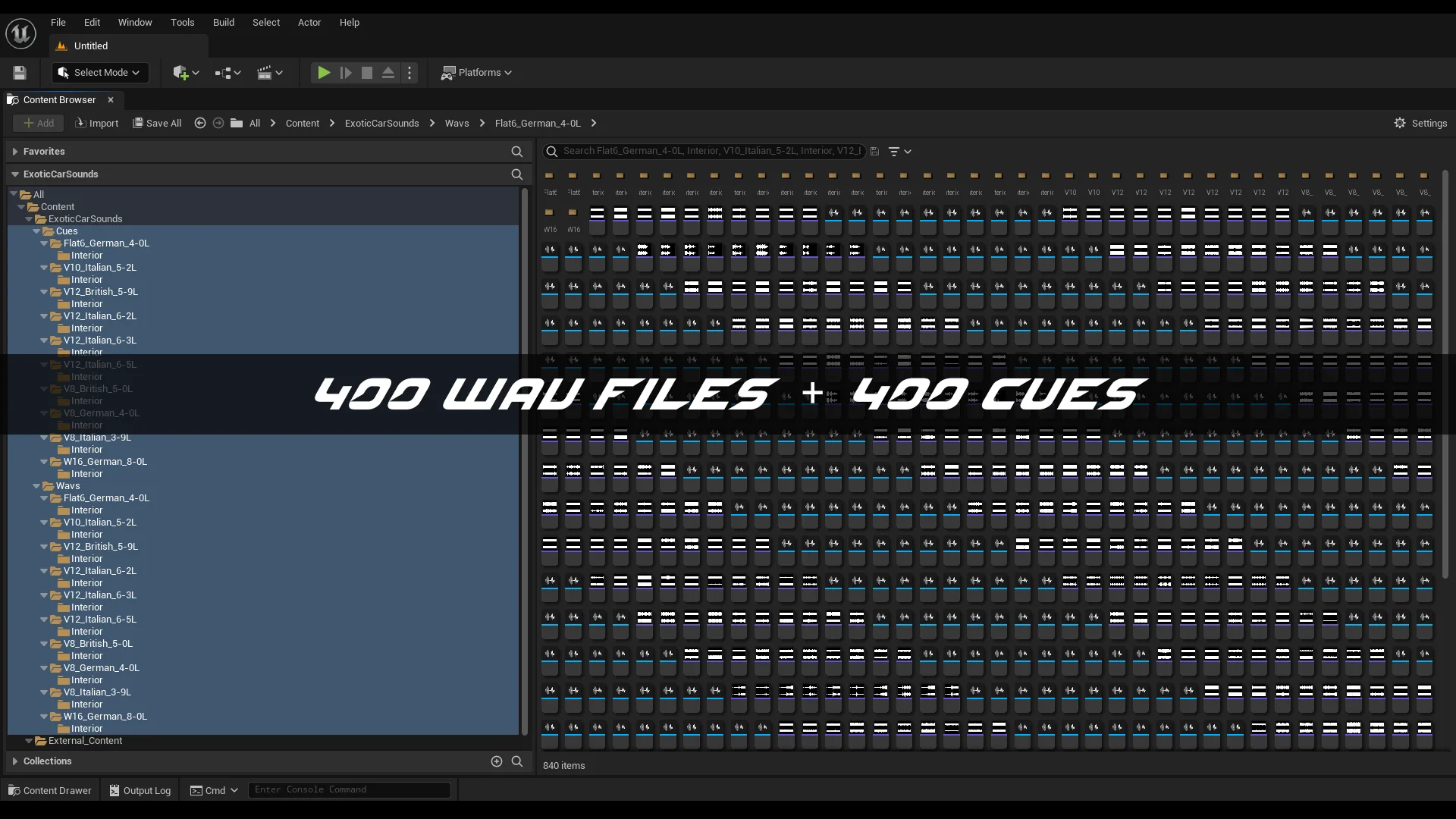Screen dimensions: 1456x819
Task: Click the save level floppy icon
Action: point(20,73)
